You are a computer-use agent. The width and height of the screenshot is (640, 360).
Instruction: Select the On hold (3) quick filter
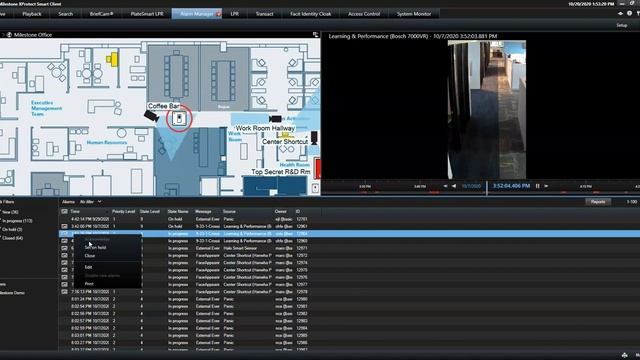(x=12, y=229)
